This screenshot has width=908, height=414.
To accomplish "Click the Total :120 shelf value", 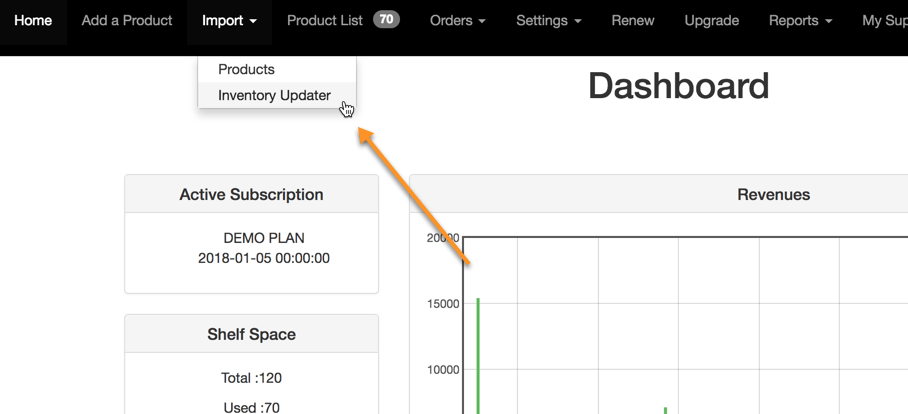I will 251,378.
